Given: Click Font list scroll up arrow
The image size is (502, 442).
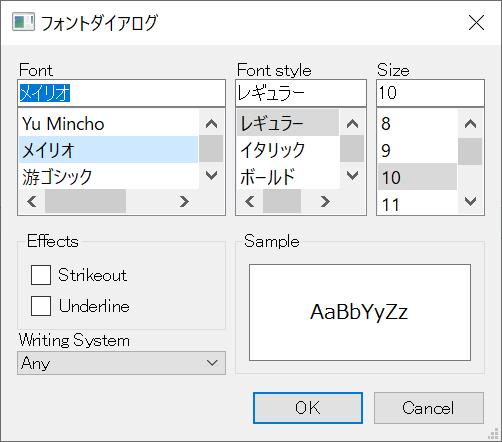Looking at the screenshot, I should point(211,124).
